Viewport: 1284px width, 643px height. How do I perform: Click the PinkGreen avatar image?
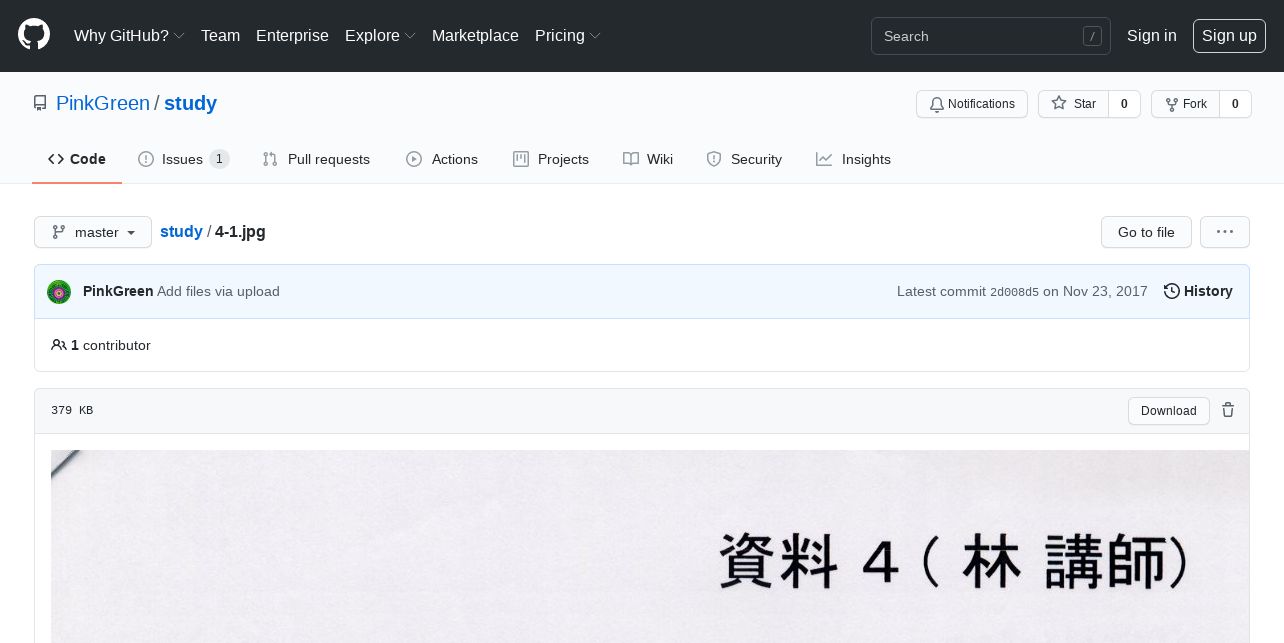click(59, 292)
